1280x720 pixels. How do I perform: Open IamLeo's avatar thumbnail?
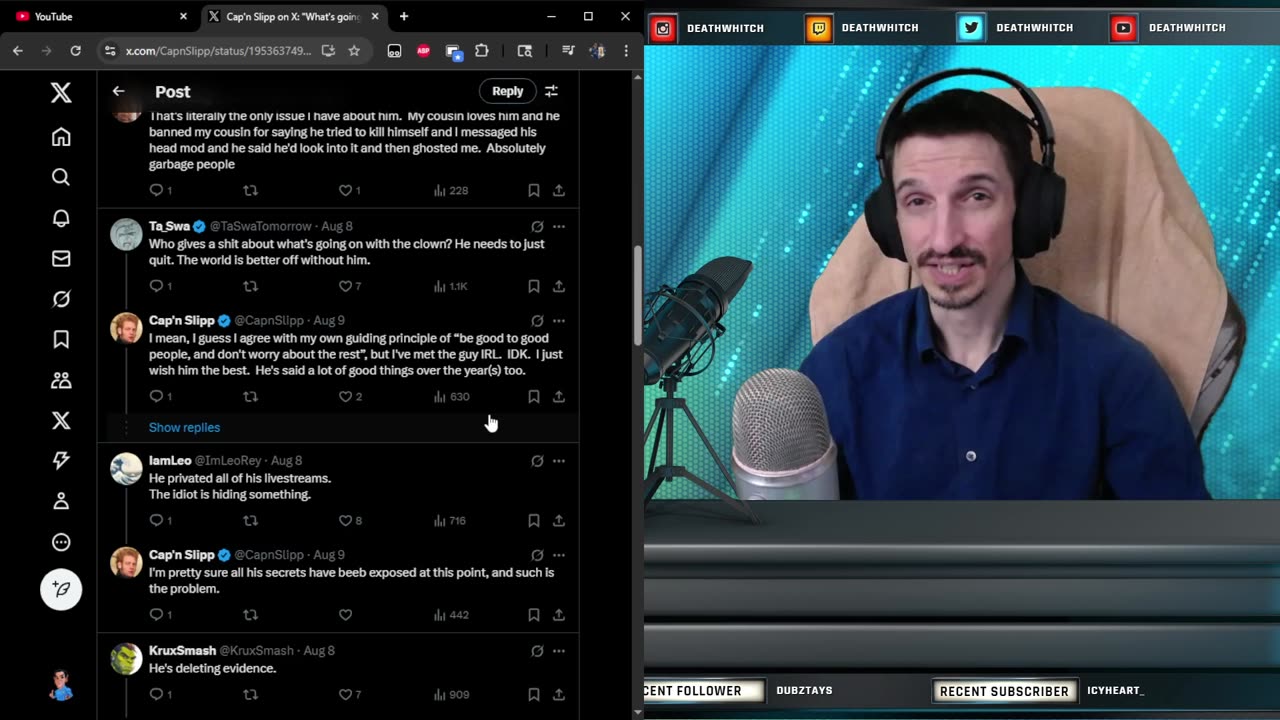pyautogui.click(x=126, y=468)
